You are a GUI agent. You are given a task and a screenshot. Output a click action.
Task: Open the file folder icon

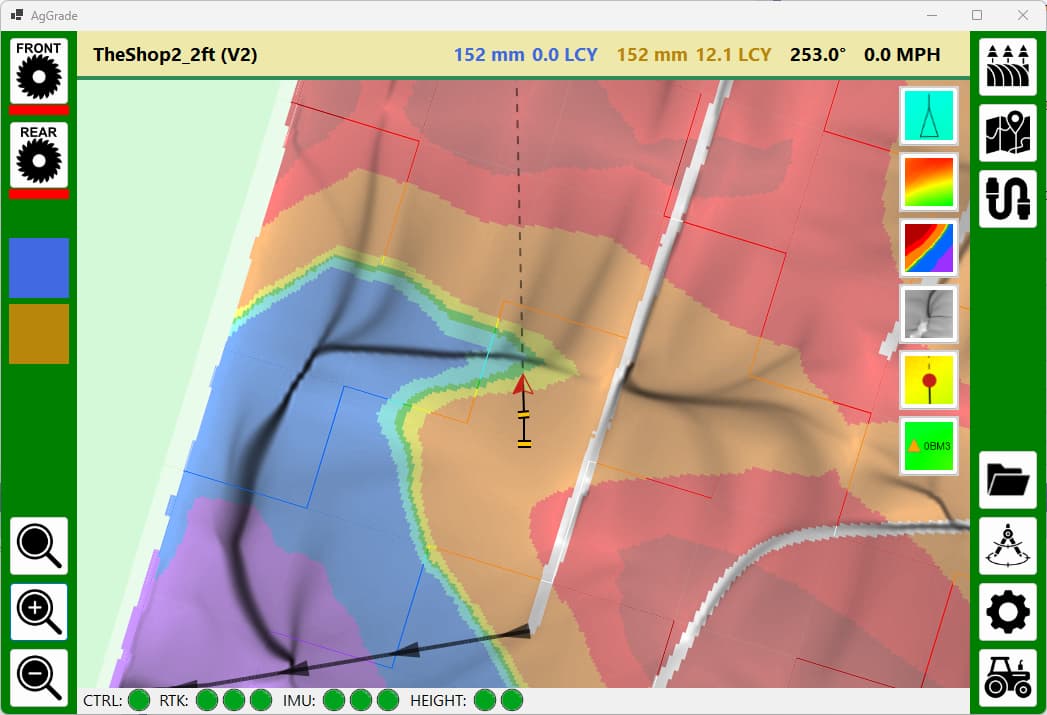tap(1007, 480)
